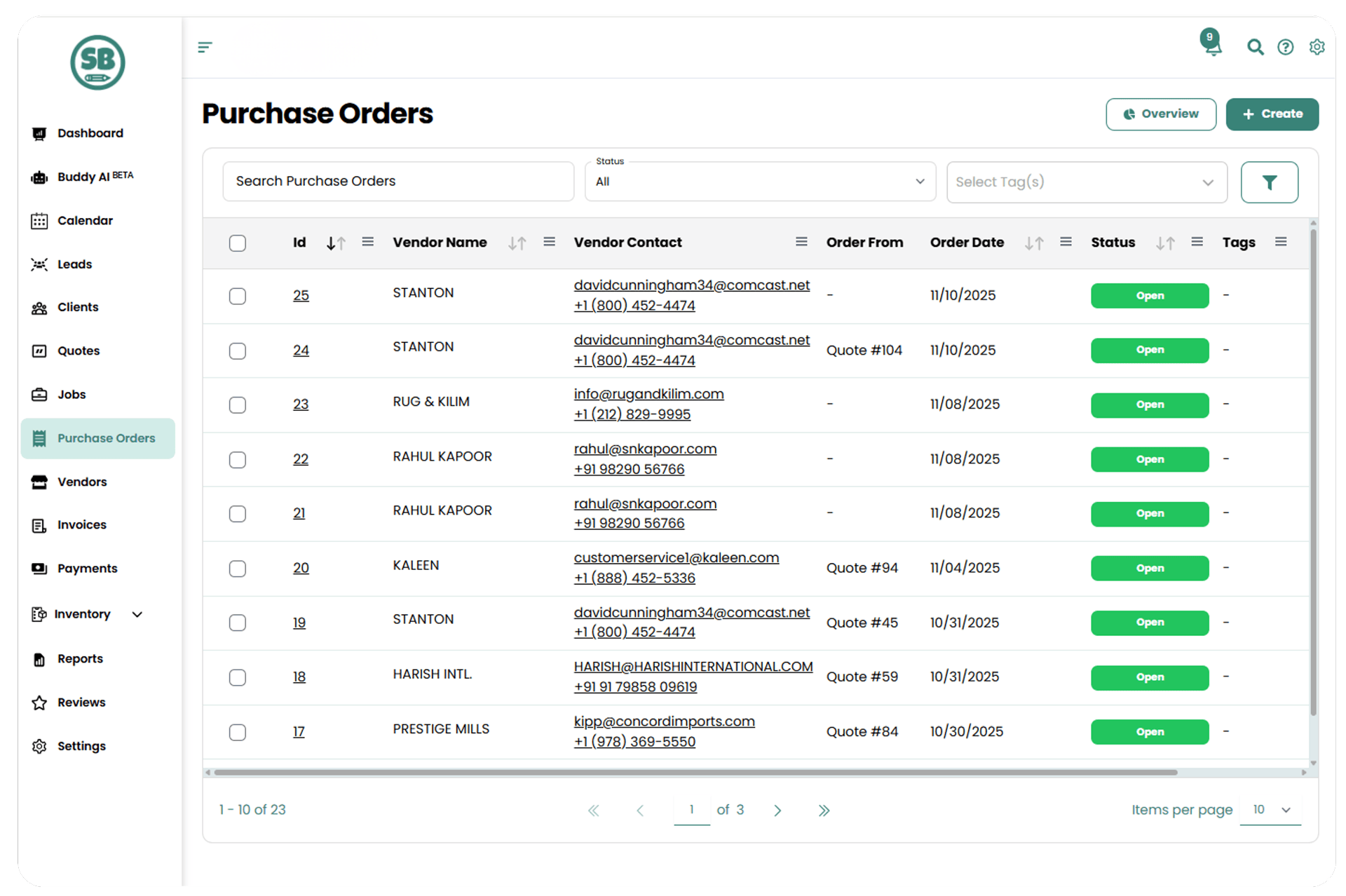Collapse sidebar with the hamburger menu icon
Screen dimensions: 1346x896
[205, 47]
